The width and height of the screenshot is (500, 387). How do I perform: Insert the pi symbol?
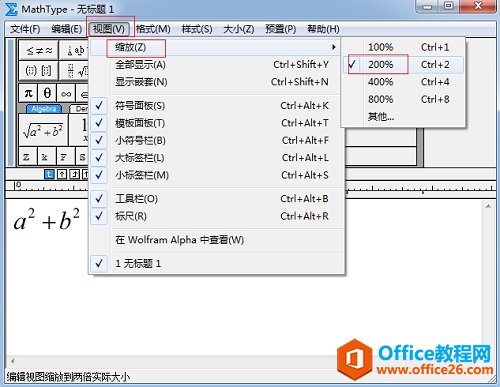(x=28, y=93)
